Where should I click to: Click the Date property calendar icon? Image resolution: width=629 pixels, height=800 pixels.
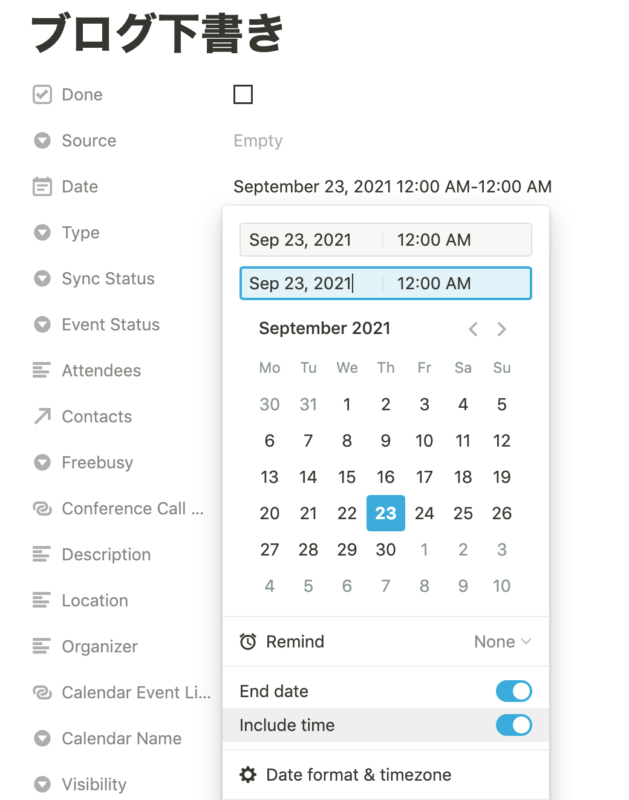pos(42,186)
